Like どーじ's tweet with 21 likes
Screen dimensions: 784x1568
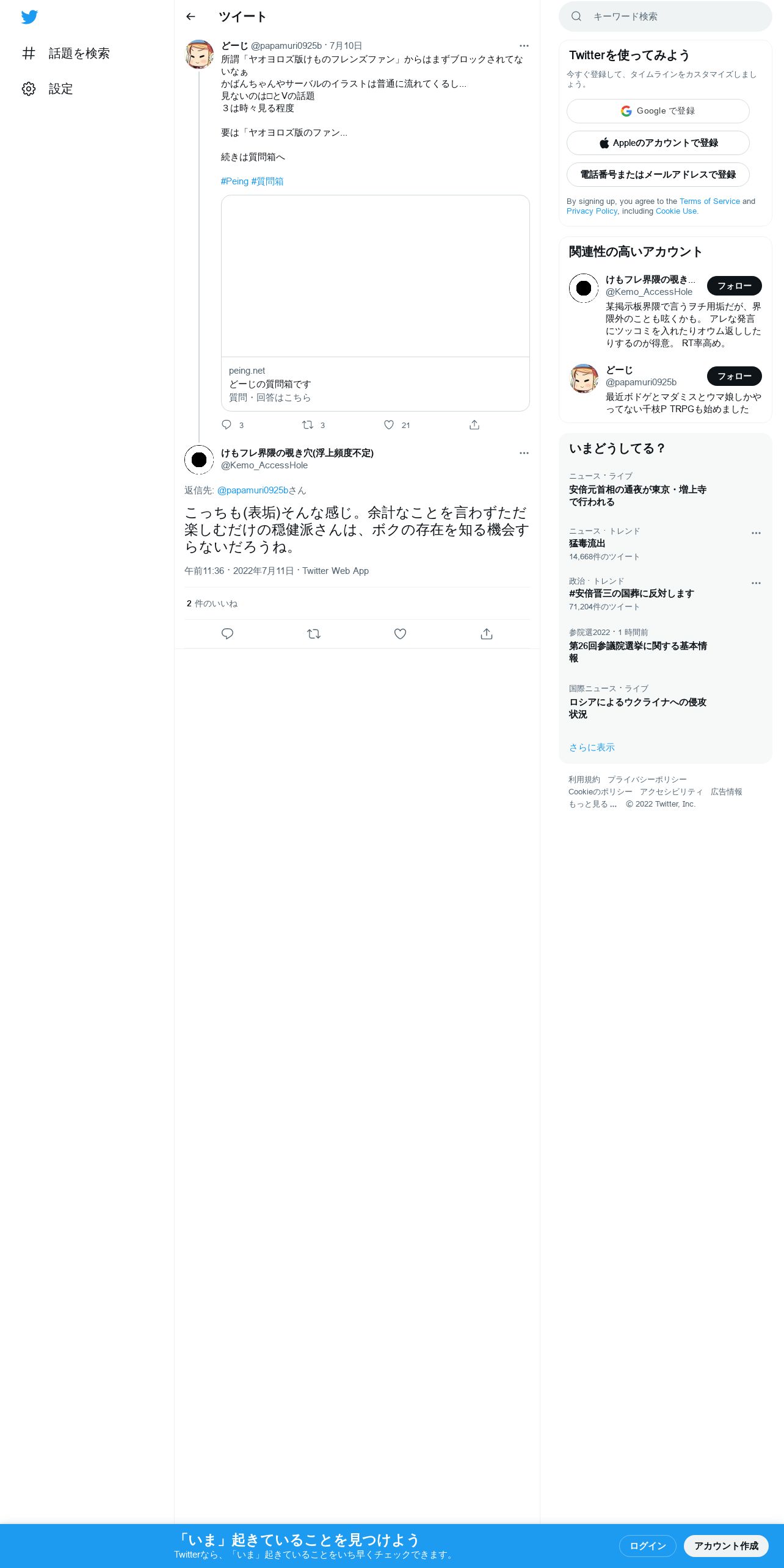point(389,425)
